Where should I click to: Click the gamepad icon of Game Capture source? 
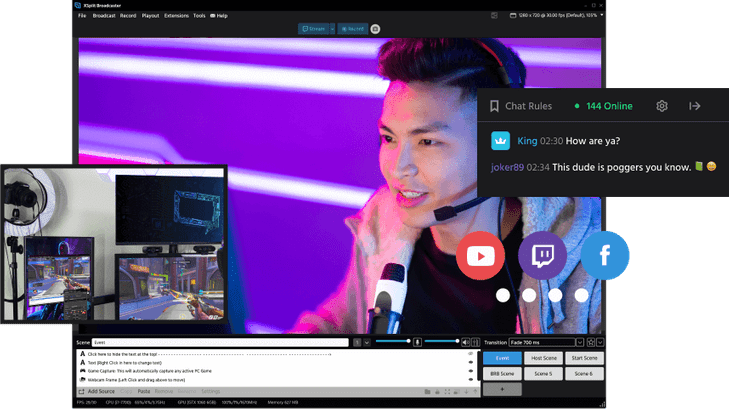coord(82,371)
